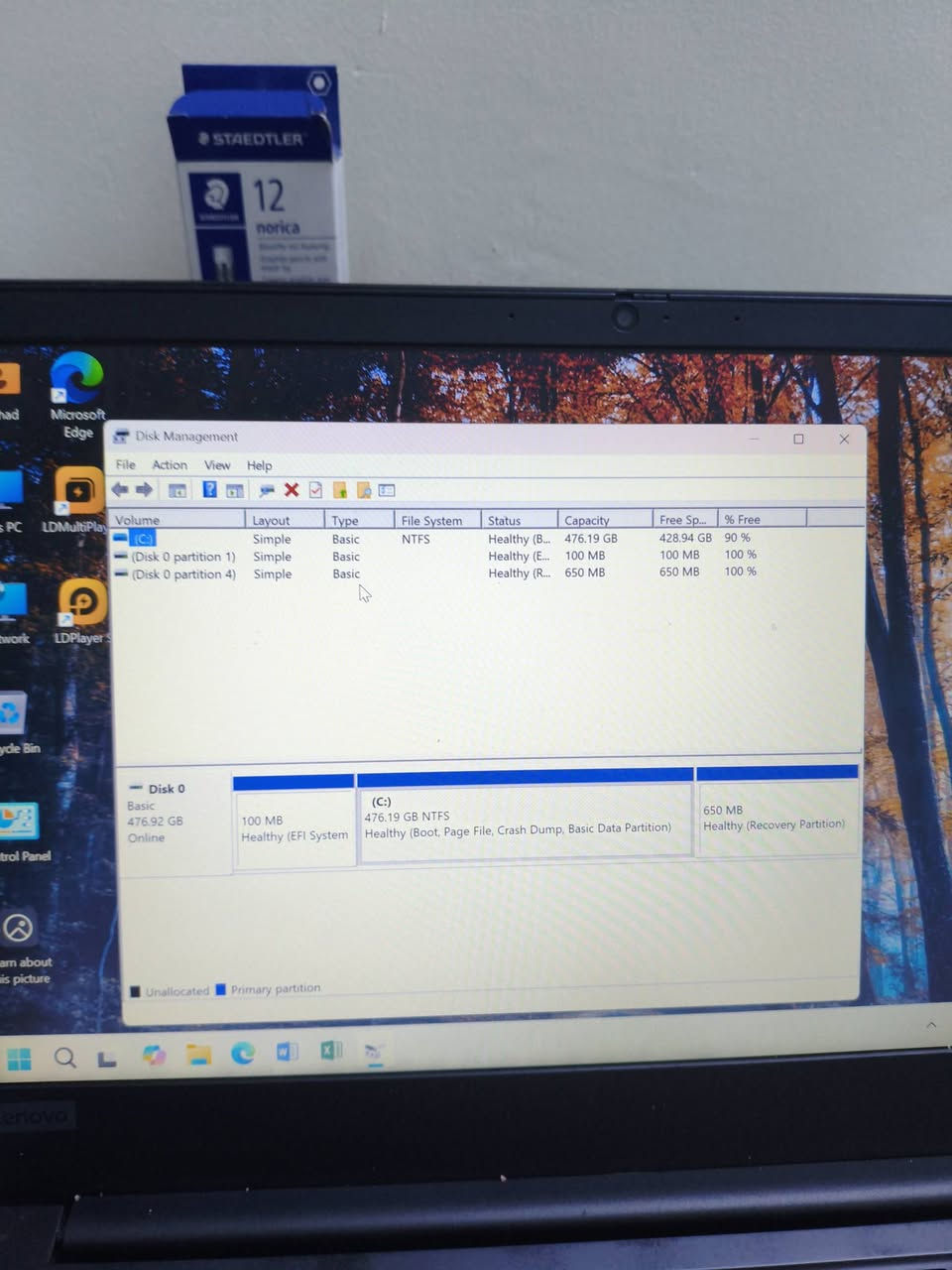Sort by the File System column header

click(x=437, y=520)
